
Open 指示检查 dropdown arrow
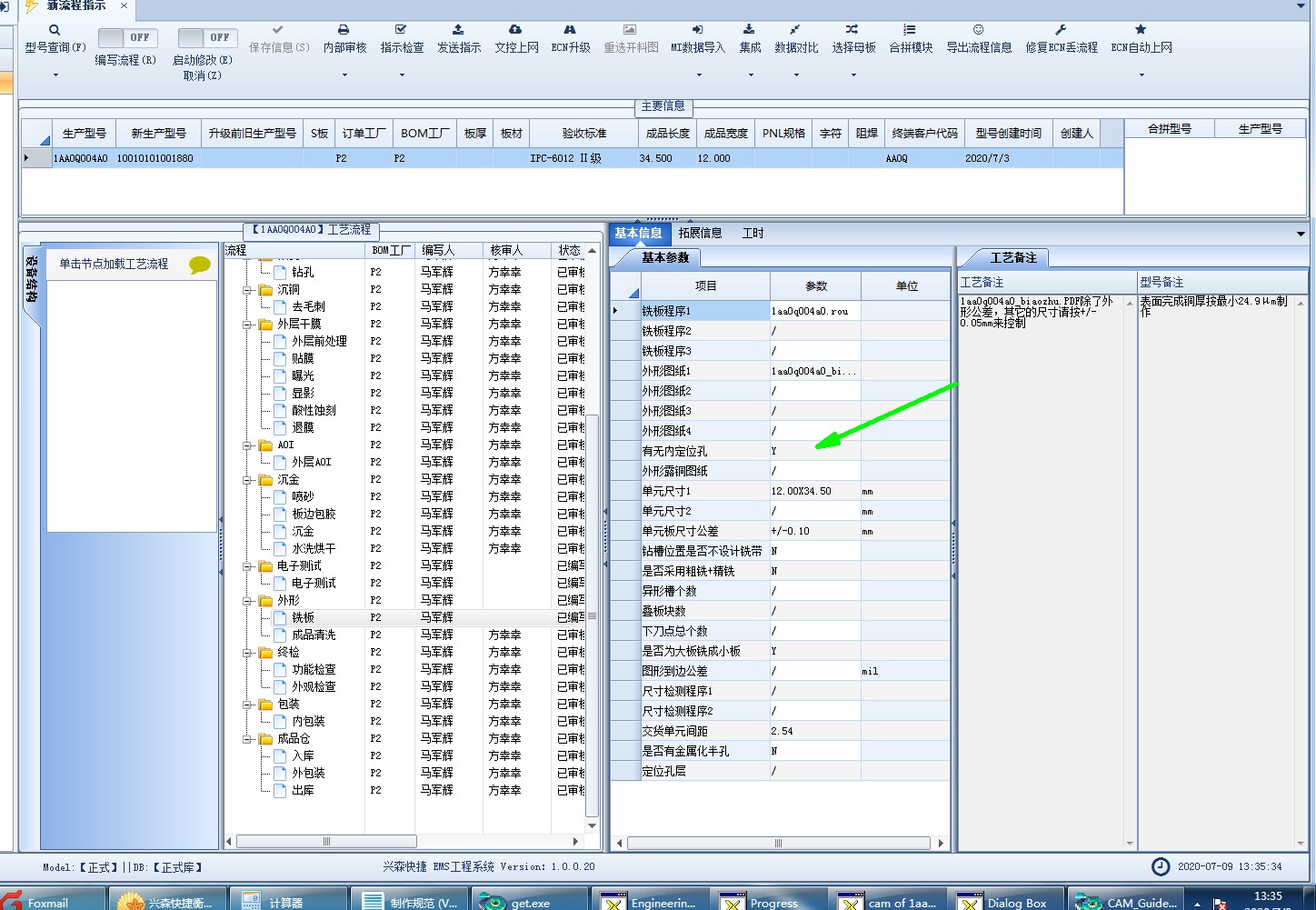[x=402, y=75]
